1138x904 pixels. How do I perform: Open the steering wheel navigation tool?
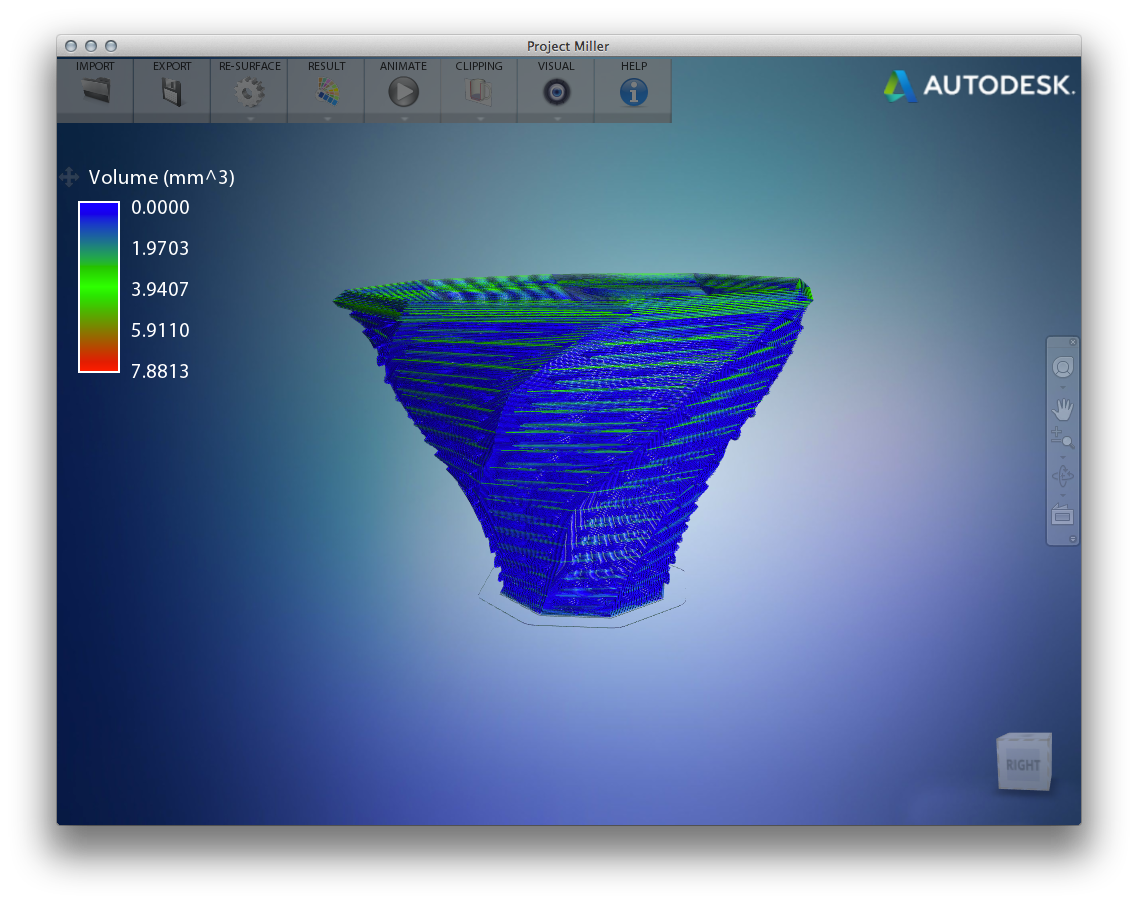(x=1062, y=367)
